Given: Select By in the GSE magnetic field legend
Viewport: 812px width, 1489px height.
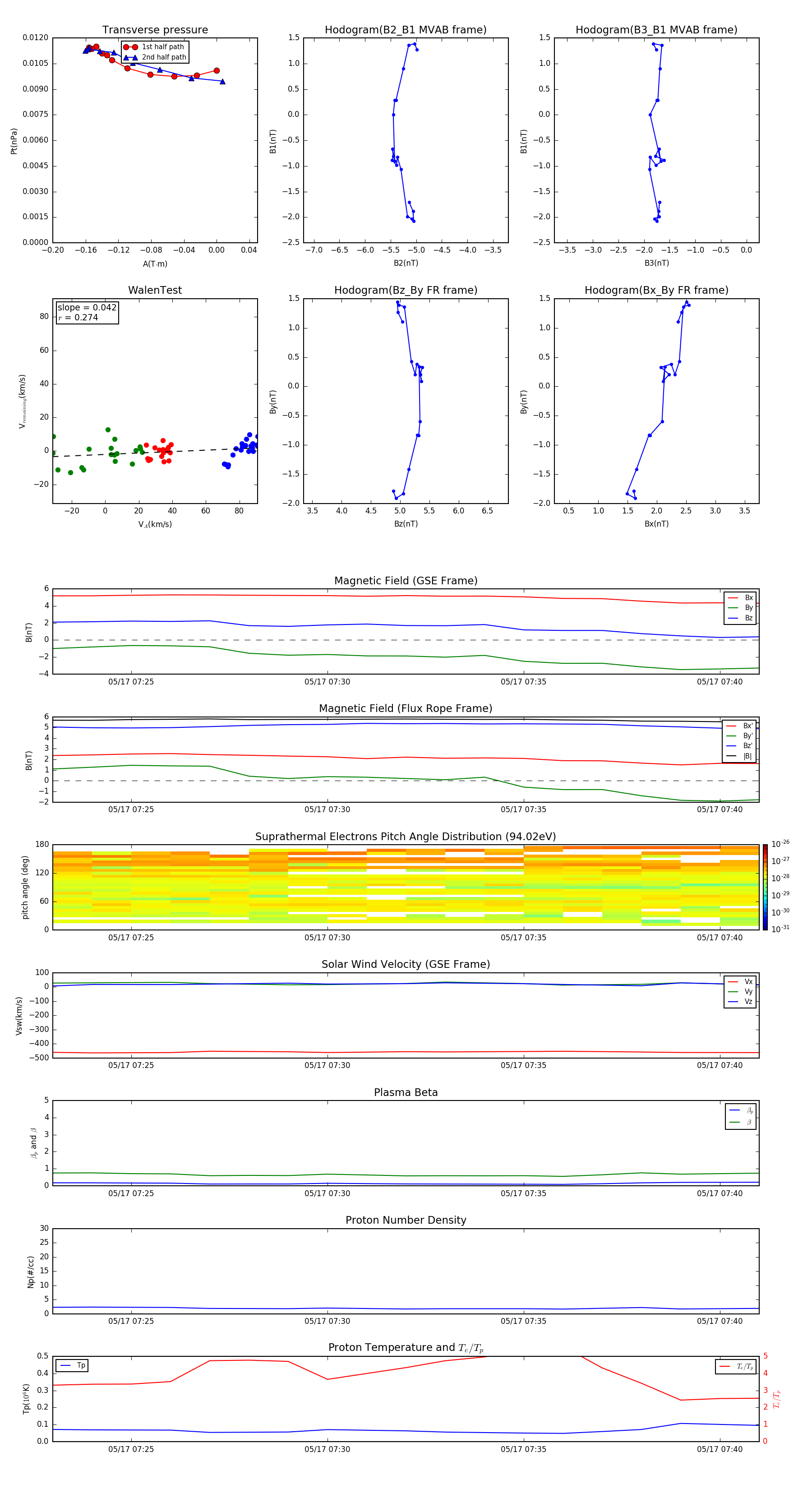Looking at the screenshot, I should point(740,607).
